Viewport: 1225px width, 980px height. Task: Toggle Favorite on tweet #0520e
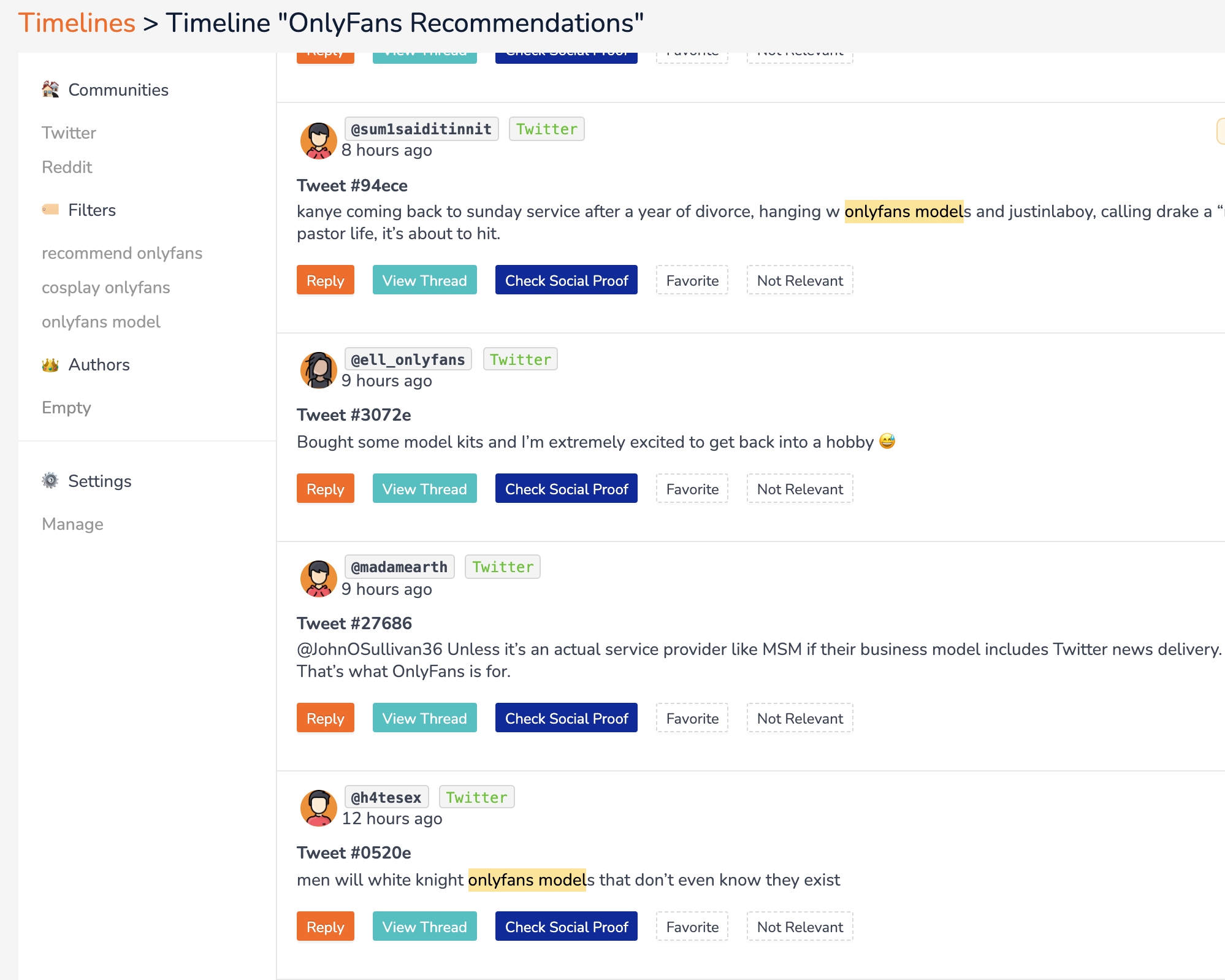pos(692,927)
